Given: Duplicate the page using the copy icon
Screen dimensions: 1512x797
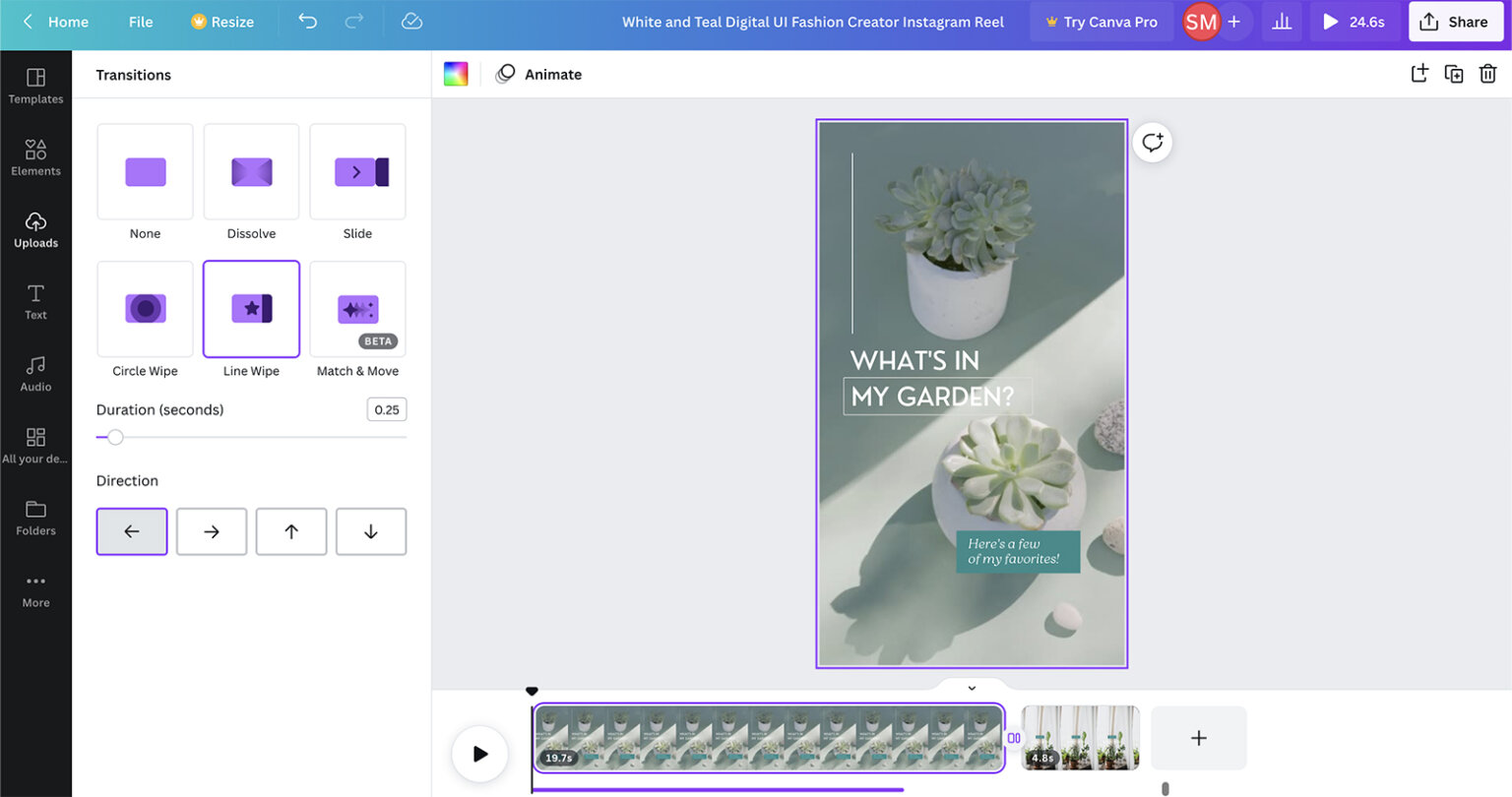Looking at the screenshot, I should click(x=1454, y=73).
